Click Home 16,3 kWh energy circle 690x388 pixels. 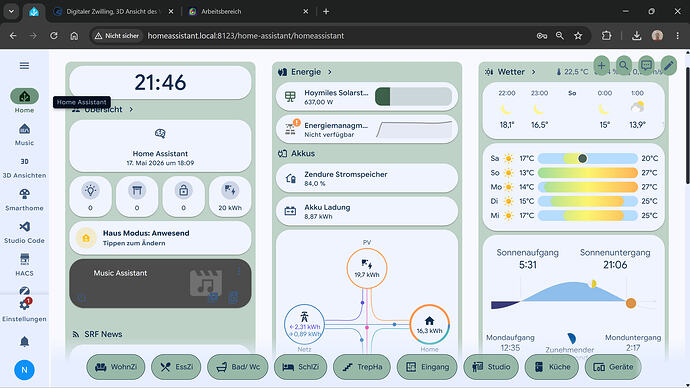click(429, 325)
